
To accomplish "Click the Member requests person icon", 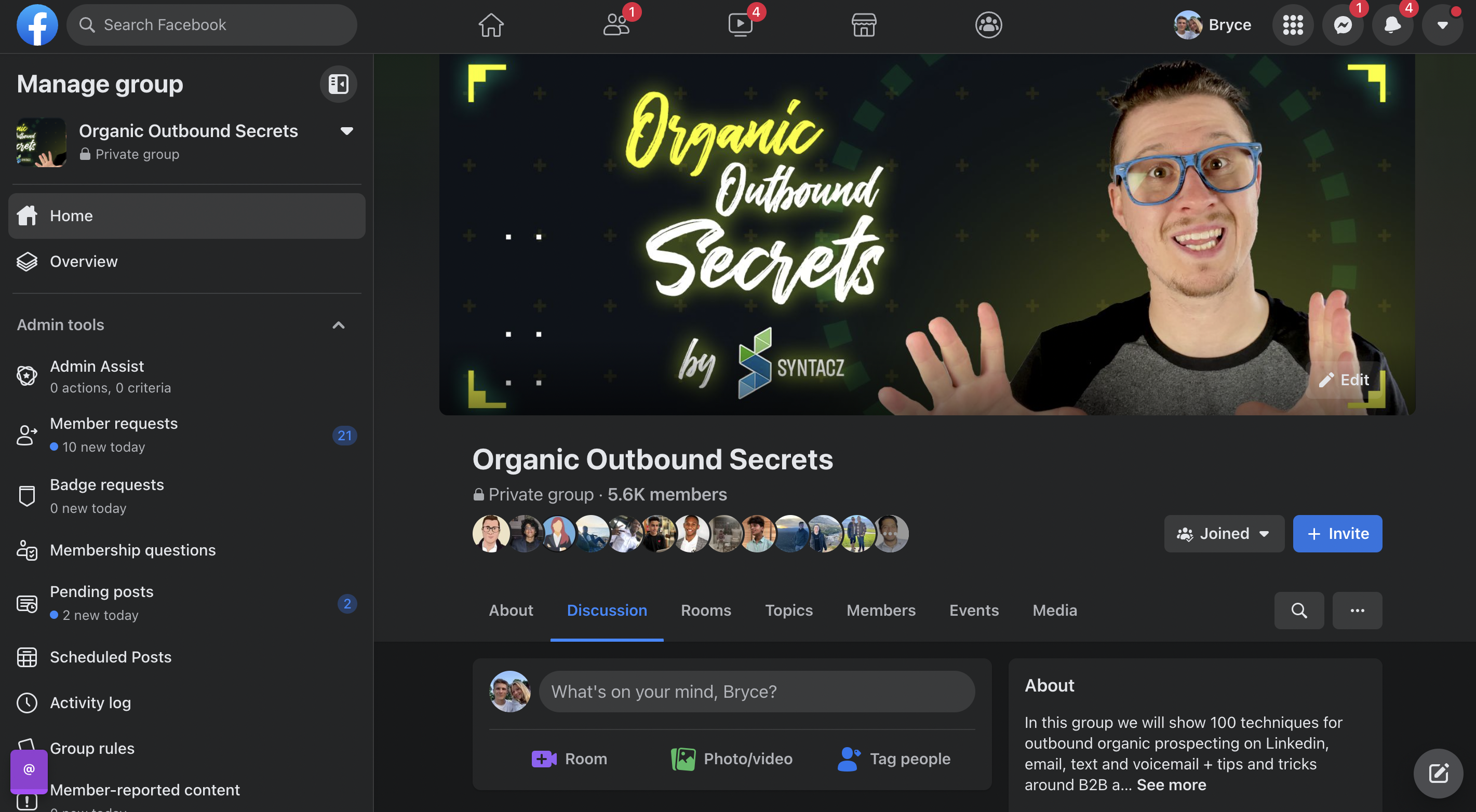I will pyautogui.click(x=26, y=435).
